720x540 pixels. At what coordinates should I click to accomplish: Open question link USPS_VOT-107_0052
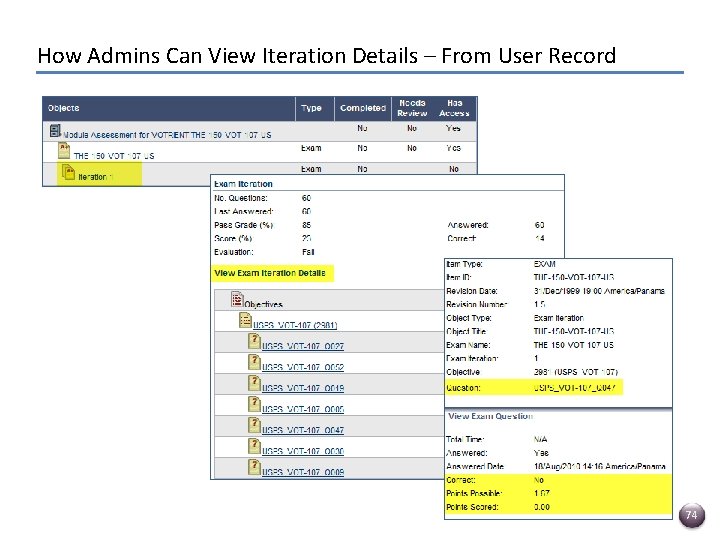(x=303, y=367)
